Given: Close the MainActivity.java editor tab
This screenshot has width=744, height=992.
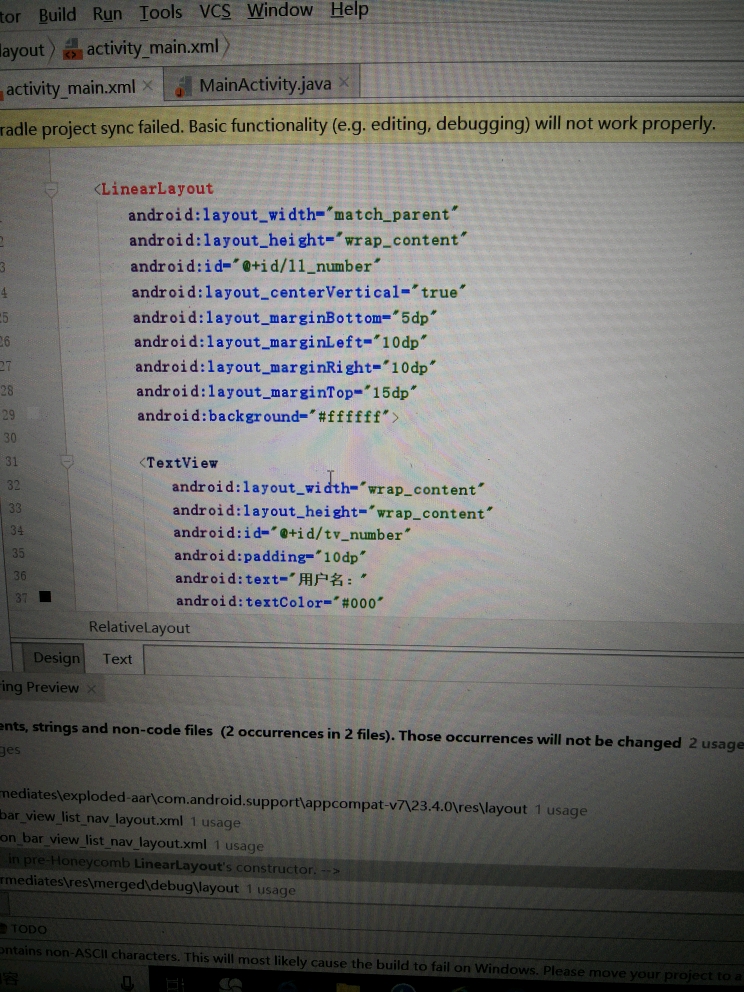Looking at the screenshot, I should [x=344, y=82].
